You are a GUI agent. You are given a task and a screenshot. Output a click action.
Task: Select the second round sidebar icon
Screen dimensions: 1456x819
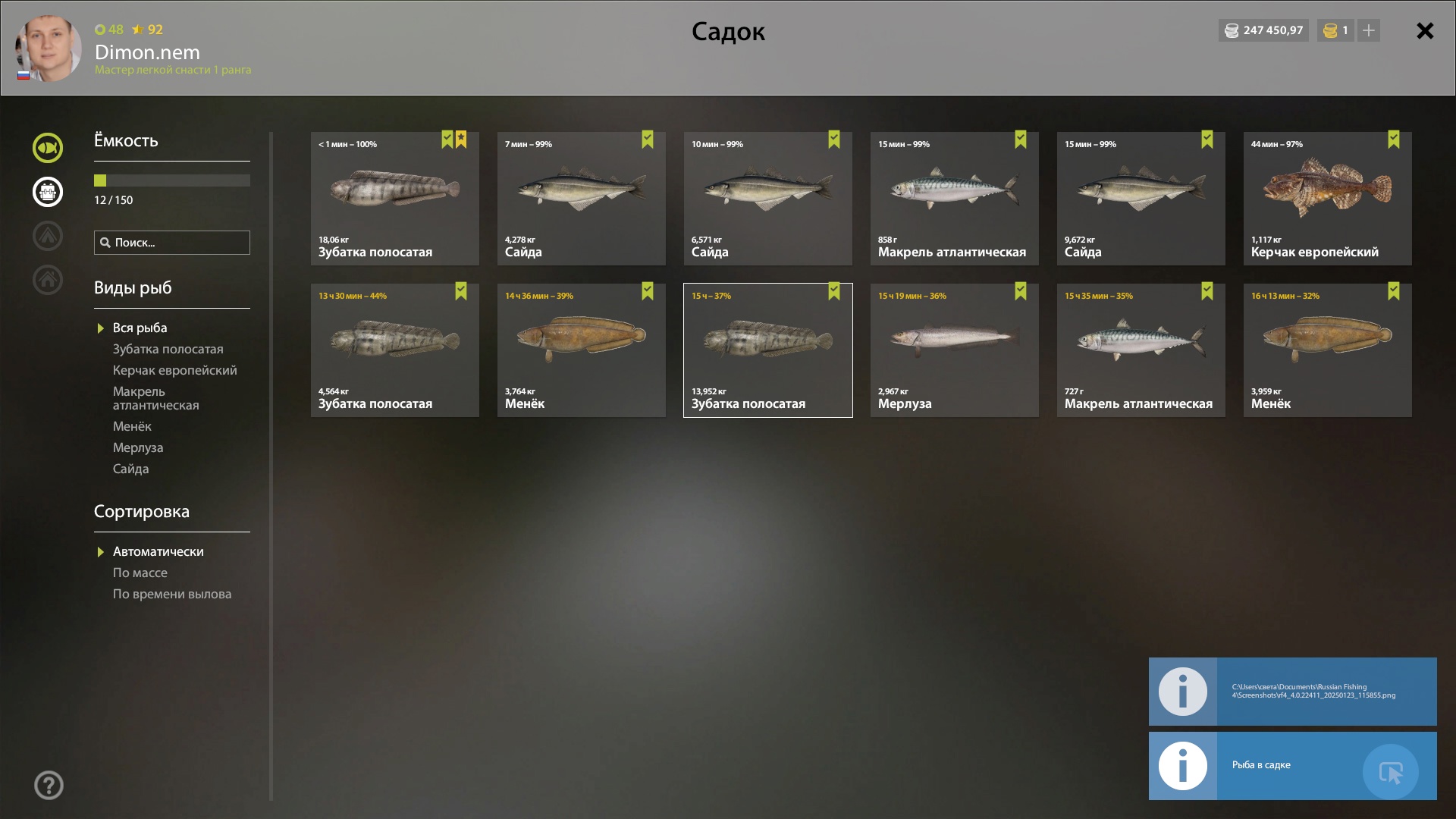(48, 192)
